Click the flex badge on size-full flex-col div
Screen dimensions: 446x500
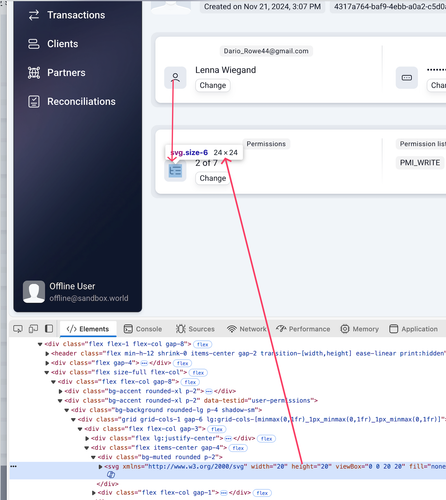198,373
